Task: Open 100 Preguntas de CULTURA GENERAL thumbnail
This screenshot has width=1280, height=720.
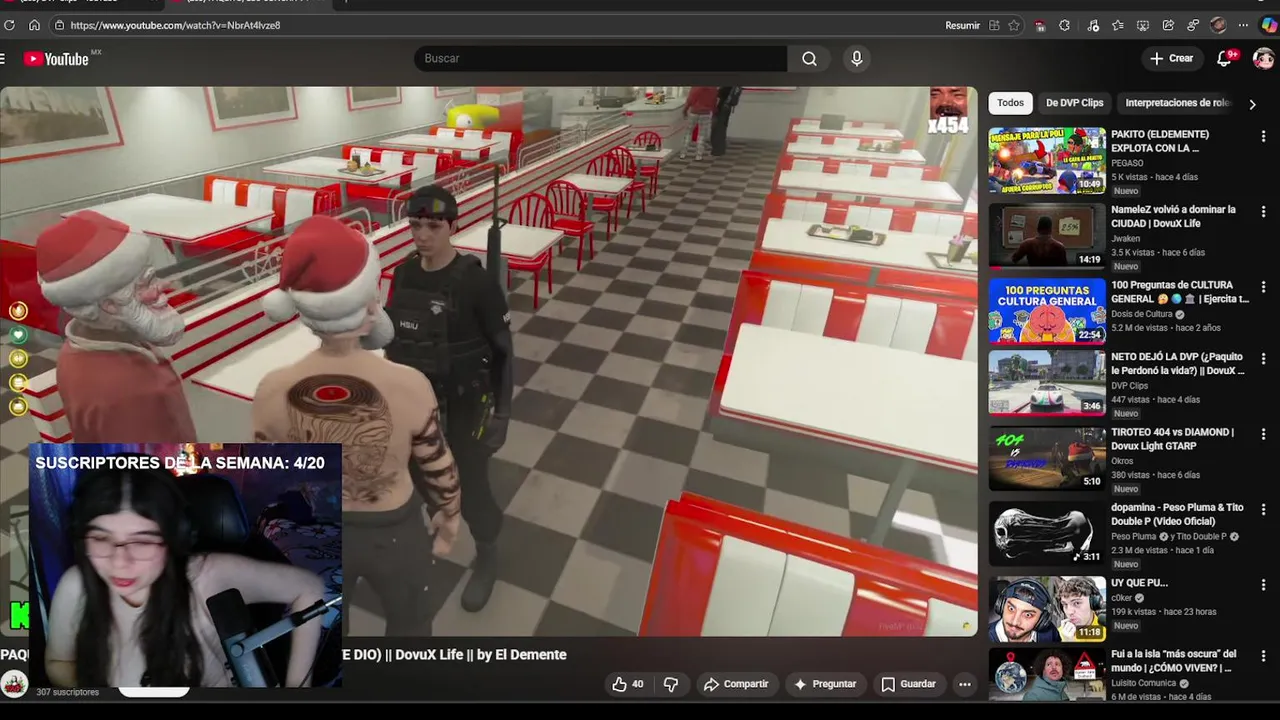Action: pos(1047,311)
